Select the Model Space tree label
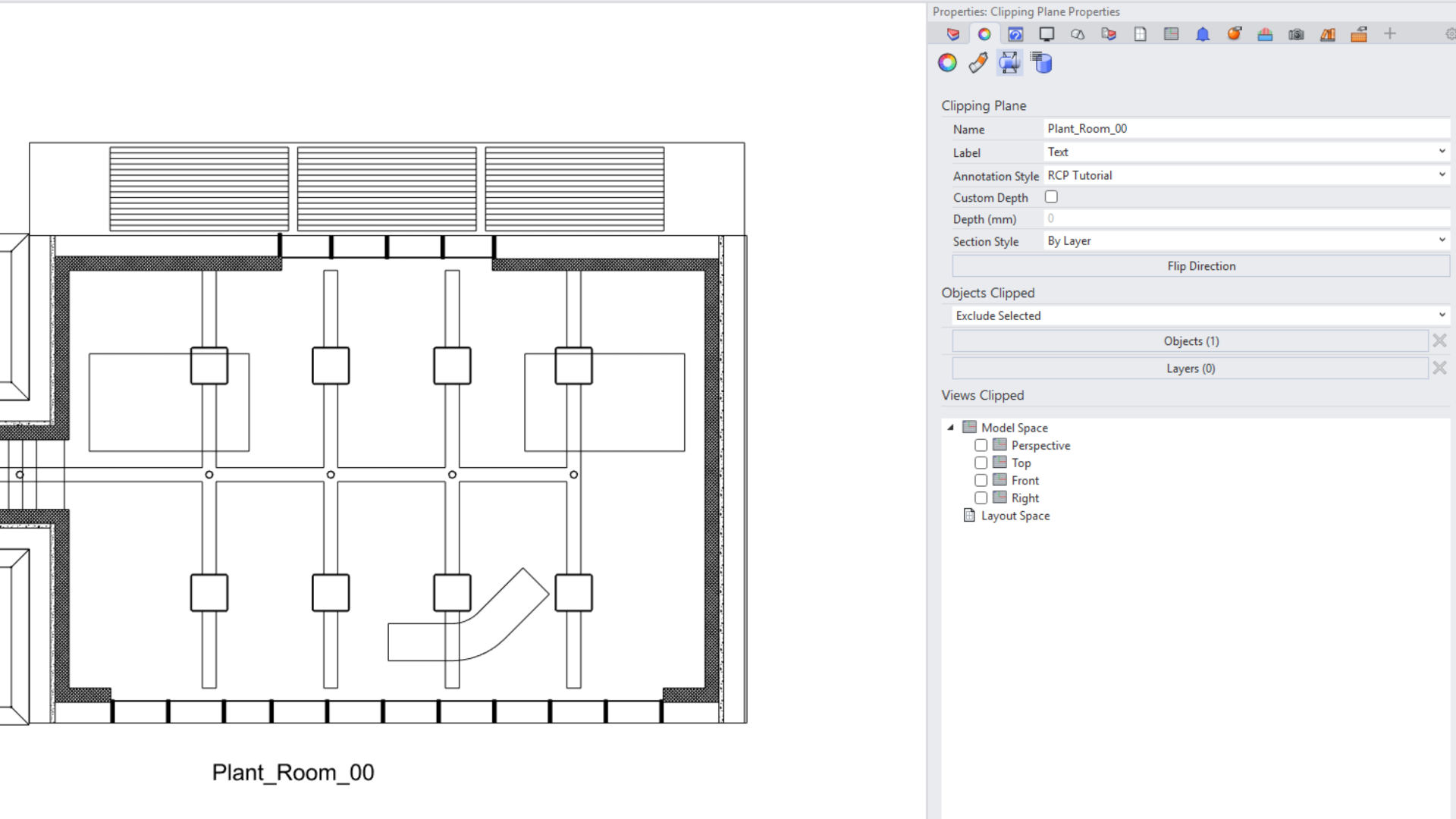 [1015, 428]
